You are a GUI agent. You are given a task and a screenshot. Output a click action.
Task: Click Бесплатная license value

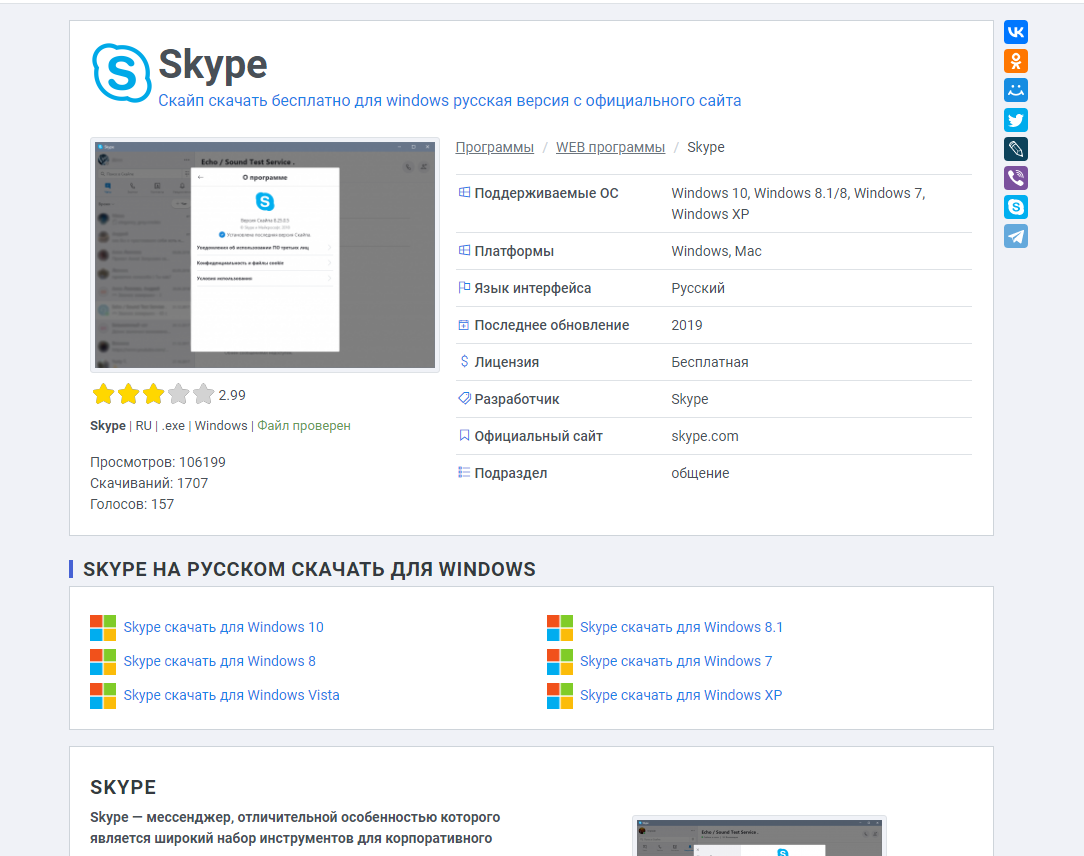[x=709, y=362]
